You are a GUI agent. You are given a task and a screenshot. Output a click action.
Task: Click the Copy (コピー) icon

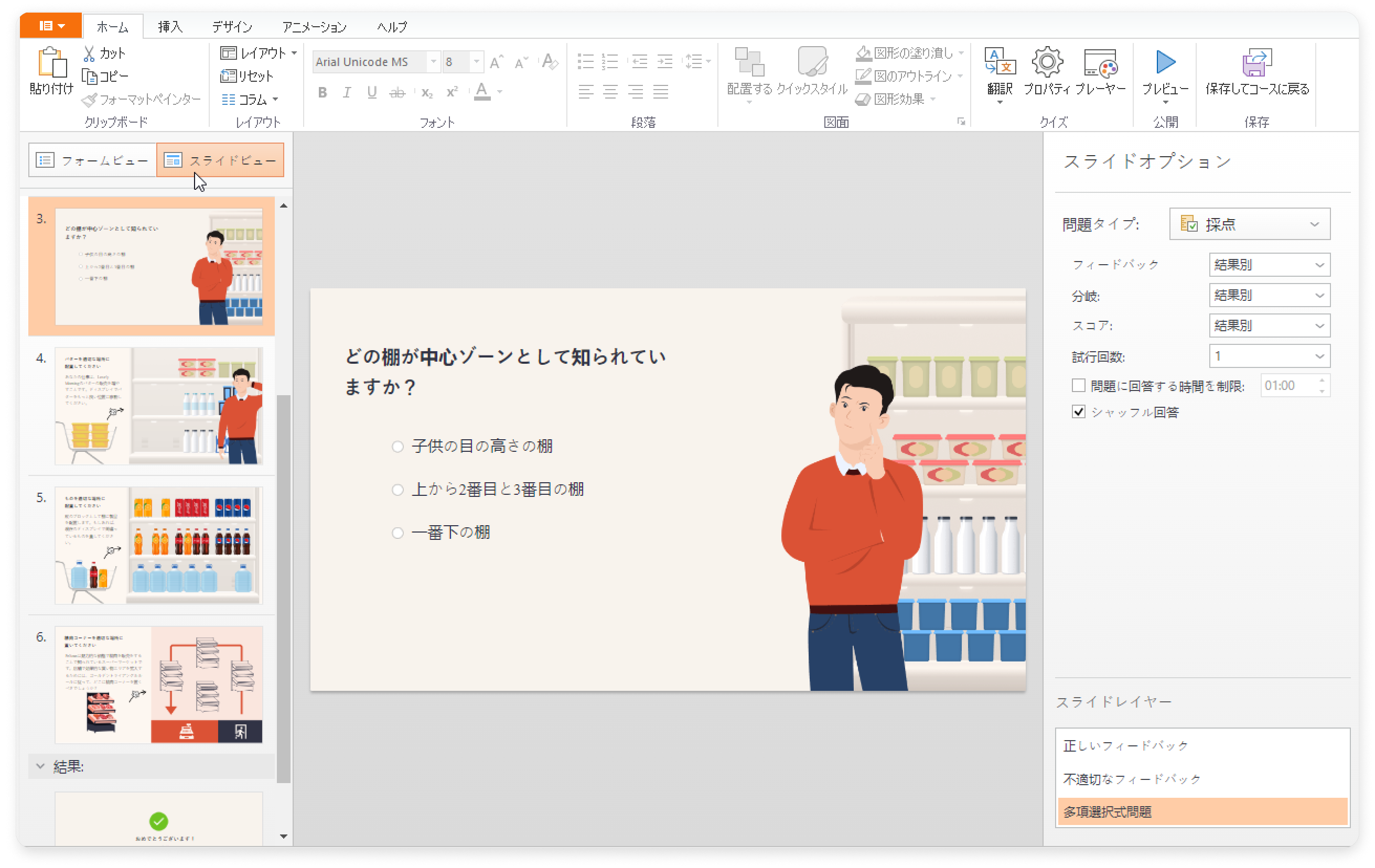89,77
